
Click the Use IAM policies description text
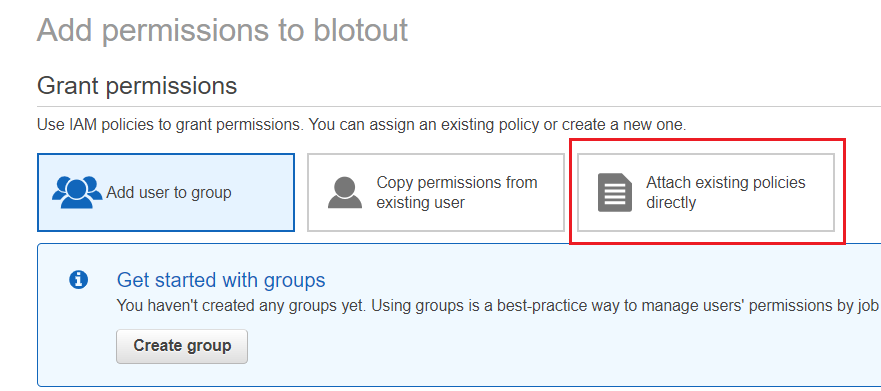[362, 125]
